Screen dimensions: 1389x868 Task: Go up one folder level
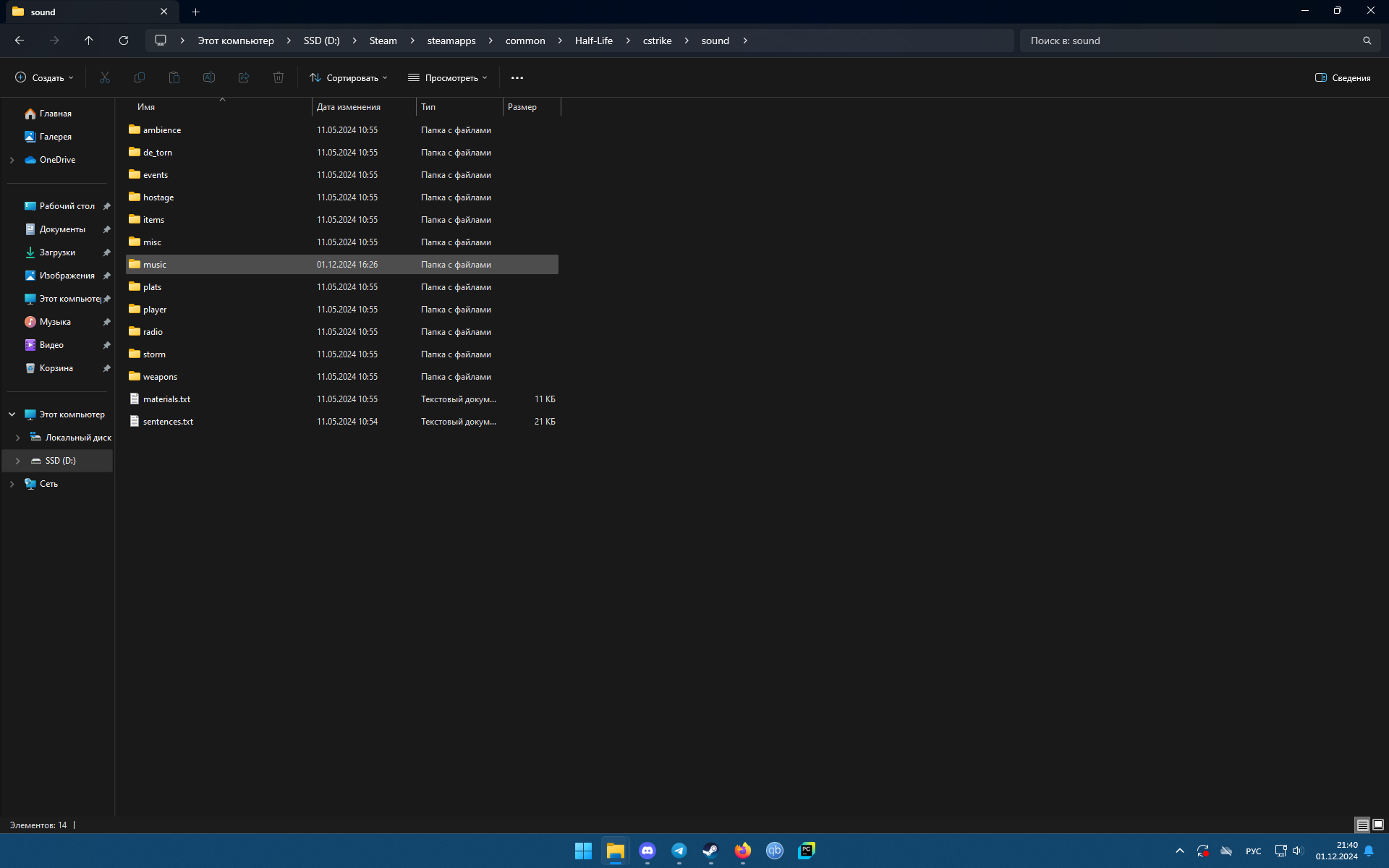[x=89, y=41]
